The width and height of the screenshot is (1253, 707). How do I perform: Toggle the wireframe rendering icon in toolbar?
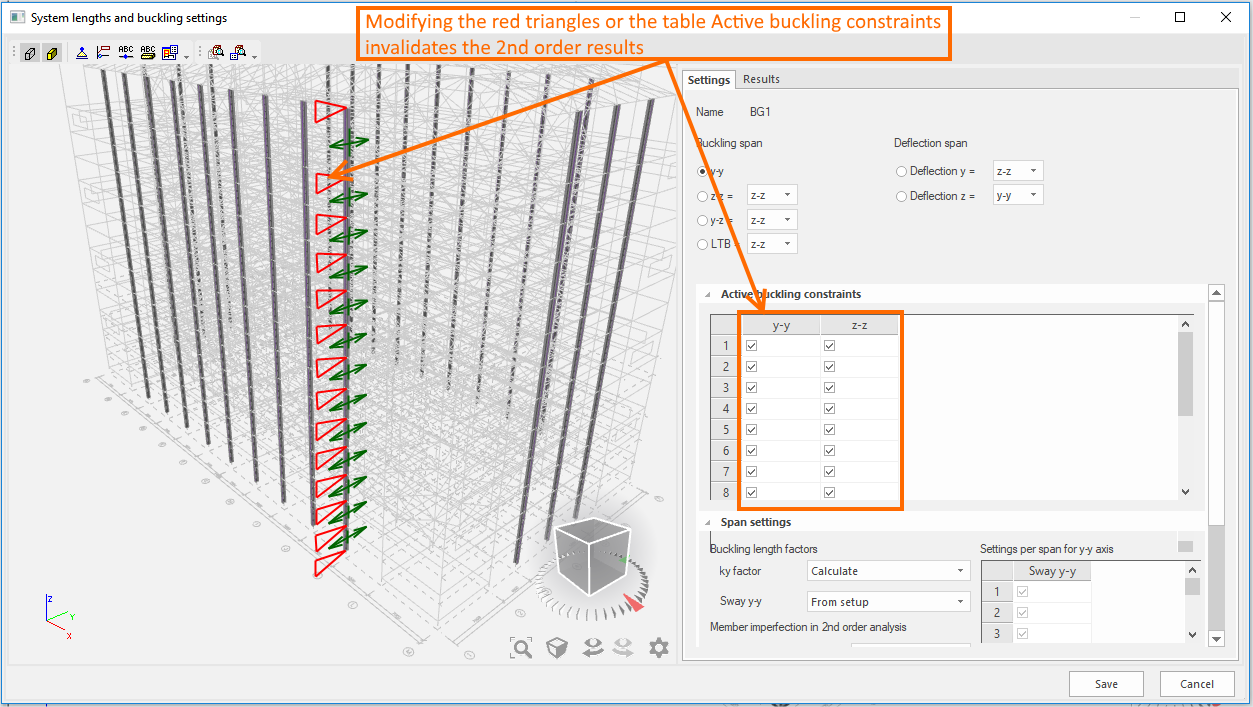click(30, 53)
